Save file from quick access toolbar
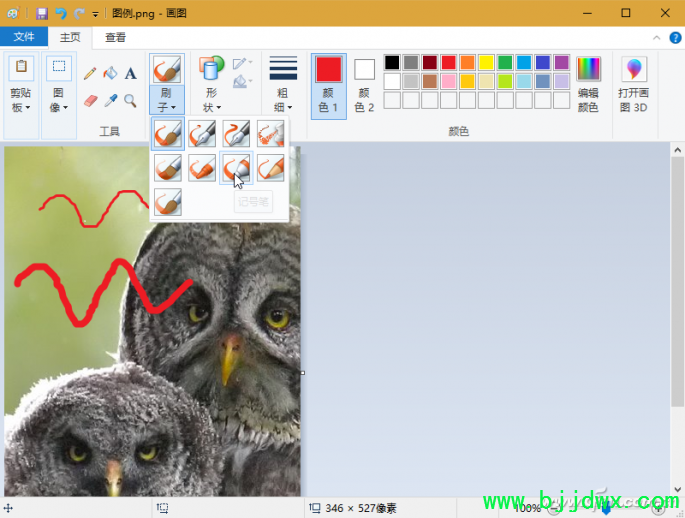This screenshot has height=518, width=685. [x=42, y=14]
